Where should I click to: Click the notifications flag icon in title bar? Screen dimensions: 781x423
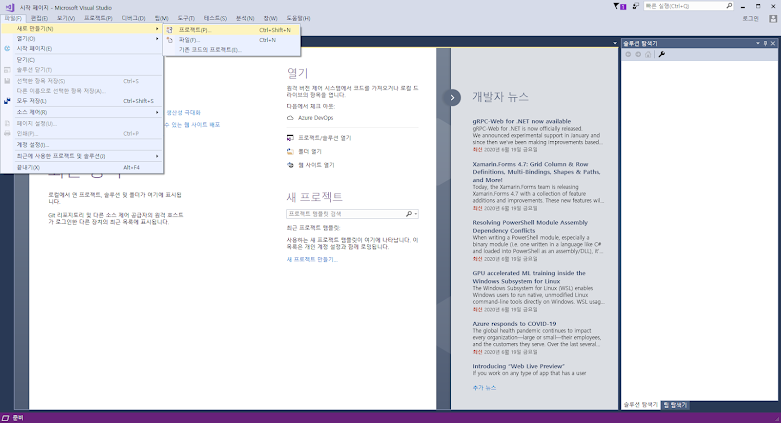click(x=619, y=6)
